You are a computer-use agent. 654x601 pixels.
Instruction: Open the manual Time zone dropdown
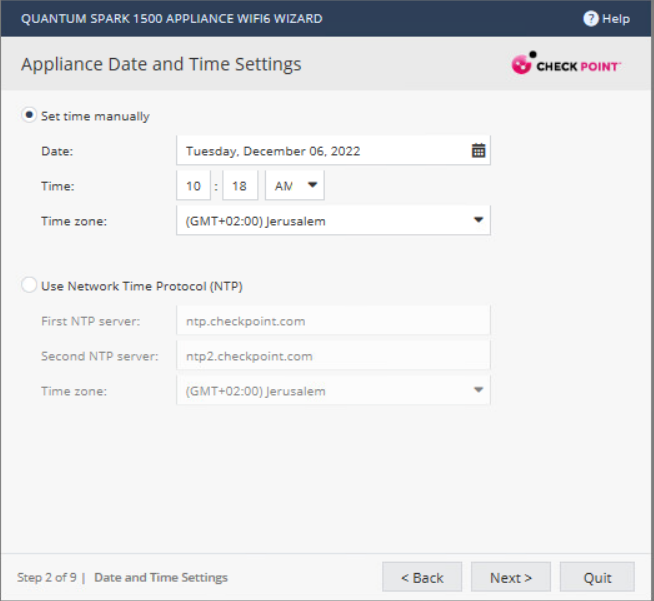[333, 221]
